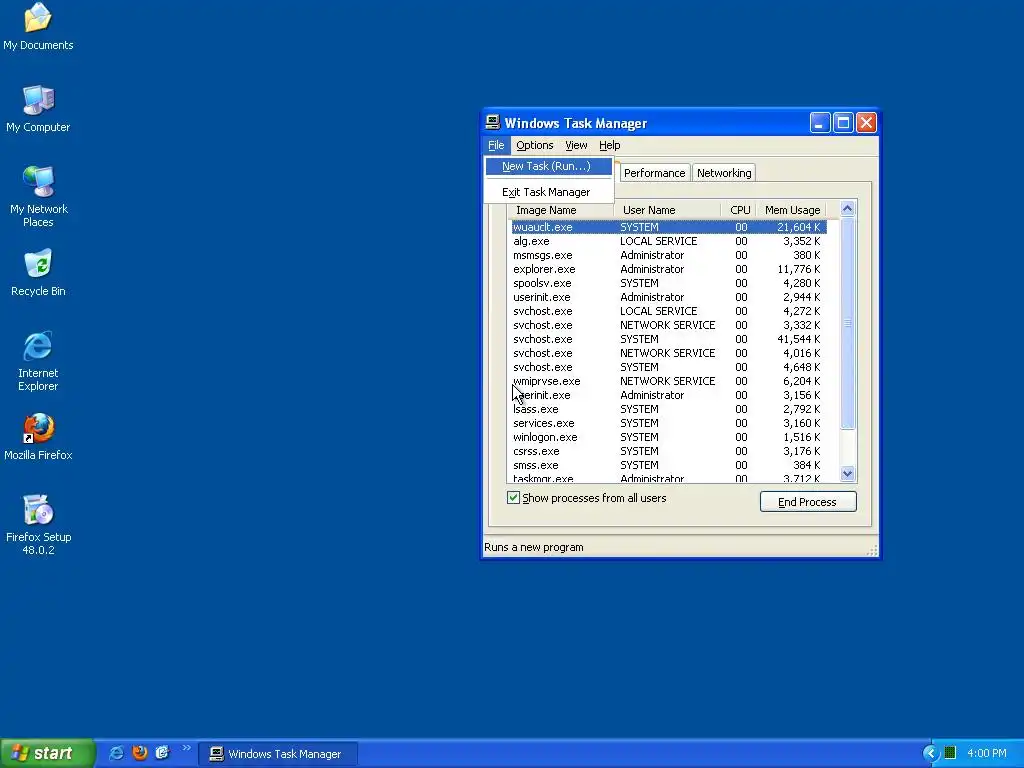Open the View menu
This screenshot has width=1024, height=768.
click(x=576, y=145)
